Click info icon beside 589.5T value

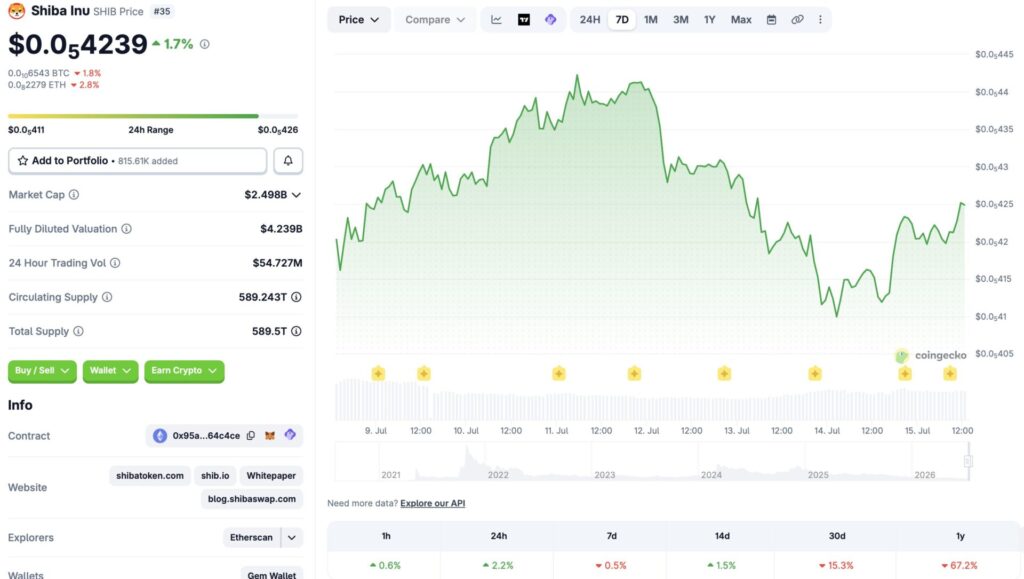(x=296, y=331)
